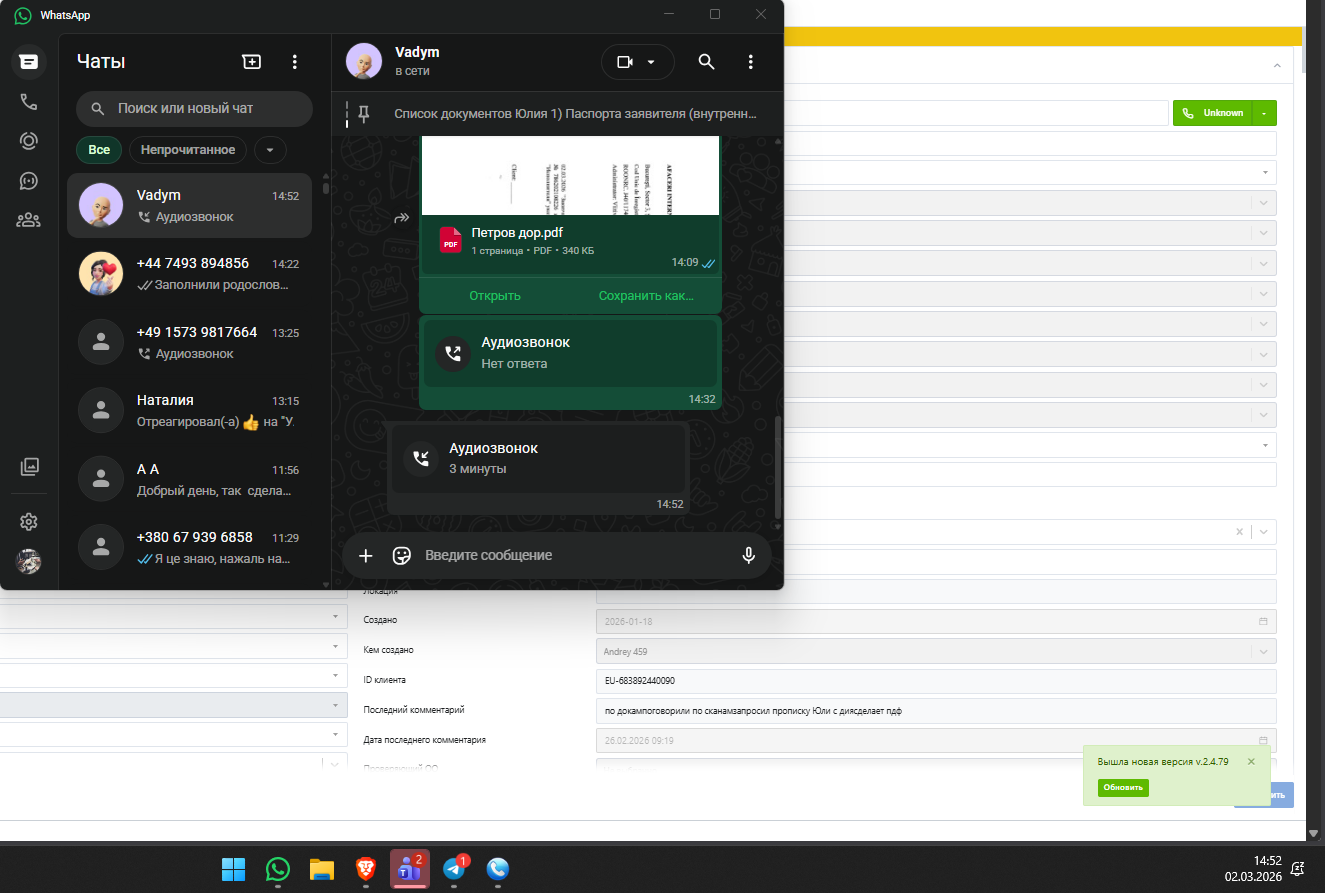
Task: Click the Петров дор.pdf document preview
Action: pos(570,174)
